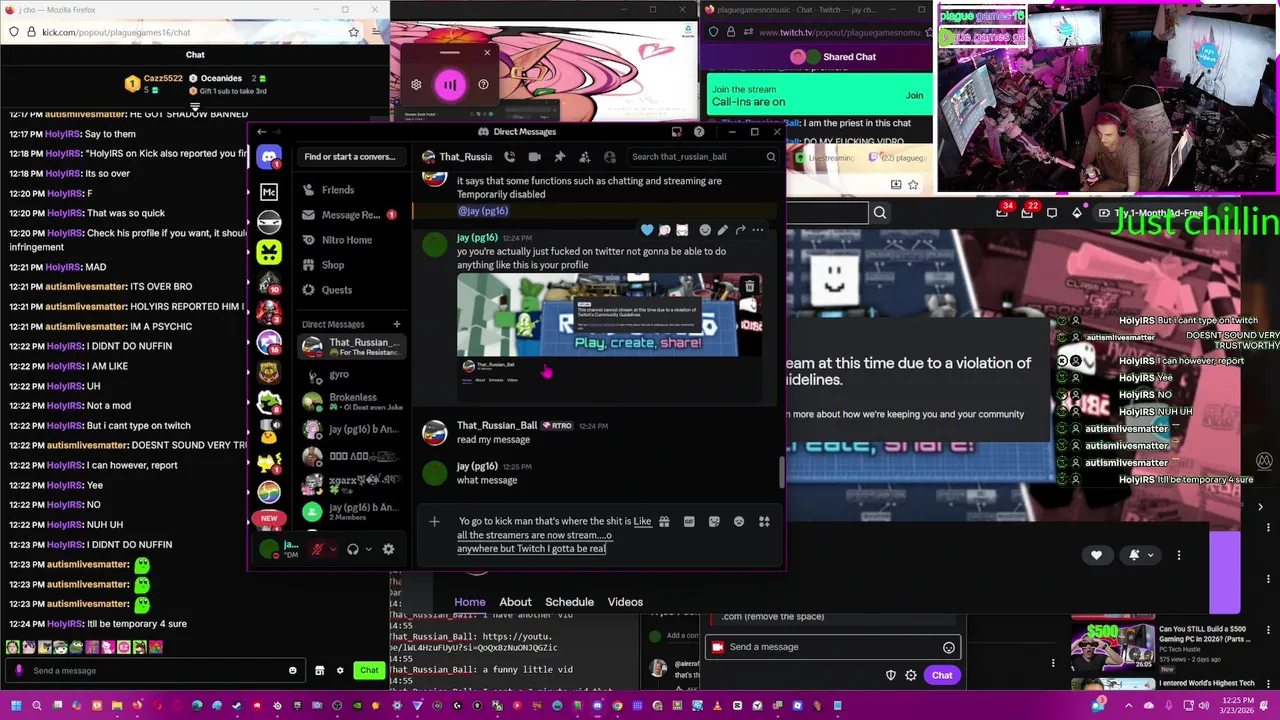Start a voice call with That_Russian_Ball

[x=510, y=157]
